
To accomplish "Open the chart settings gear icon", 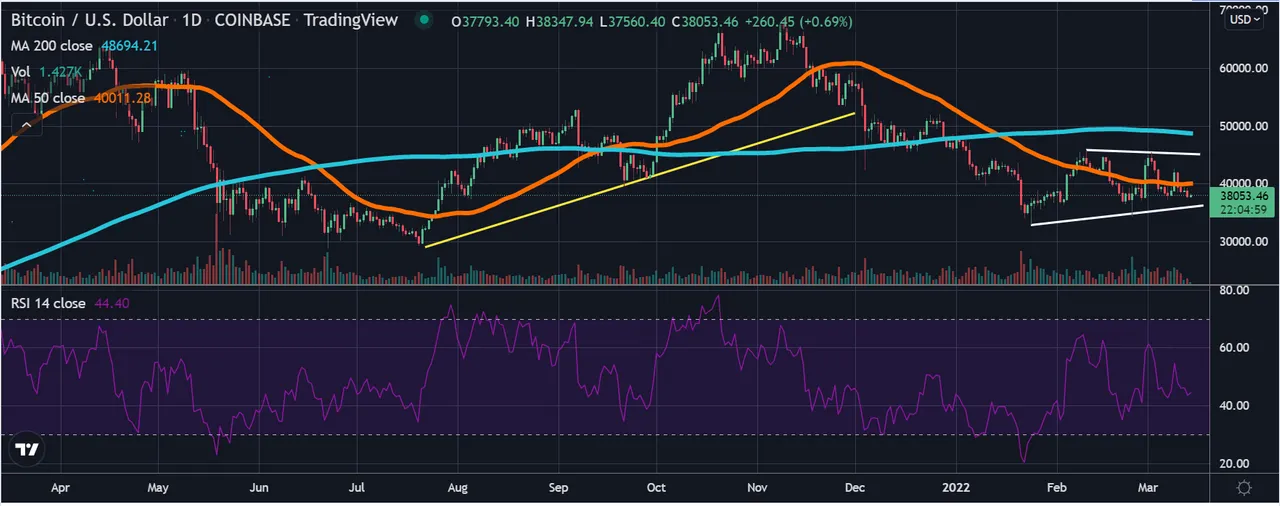I will coord(1244,488).
